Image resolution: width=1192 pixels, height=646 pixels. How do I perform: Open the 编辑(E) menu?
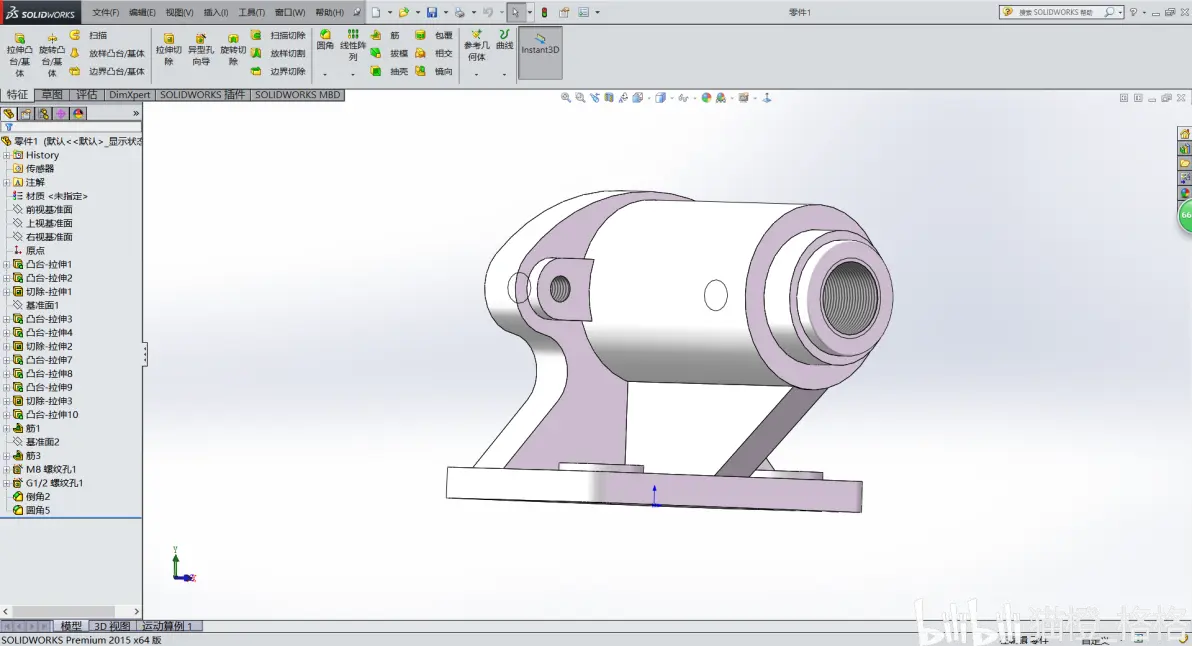coord(142,12)
